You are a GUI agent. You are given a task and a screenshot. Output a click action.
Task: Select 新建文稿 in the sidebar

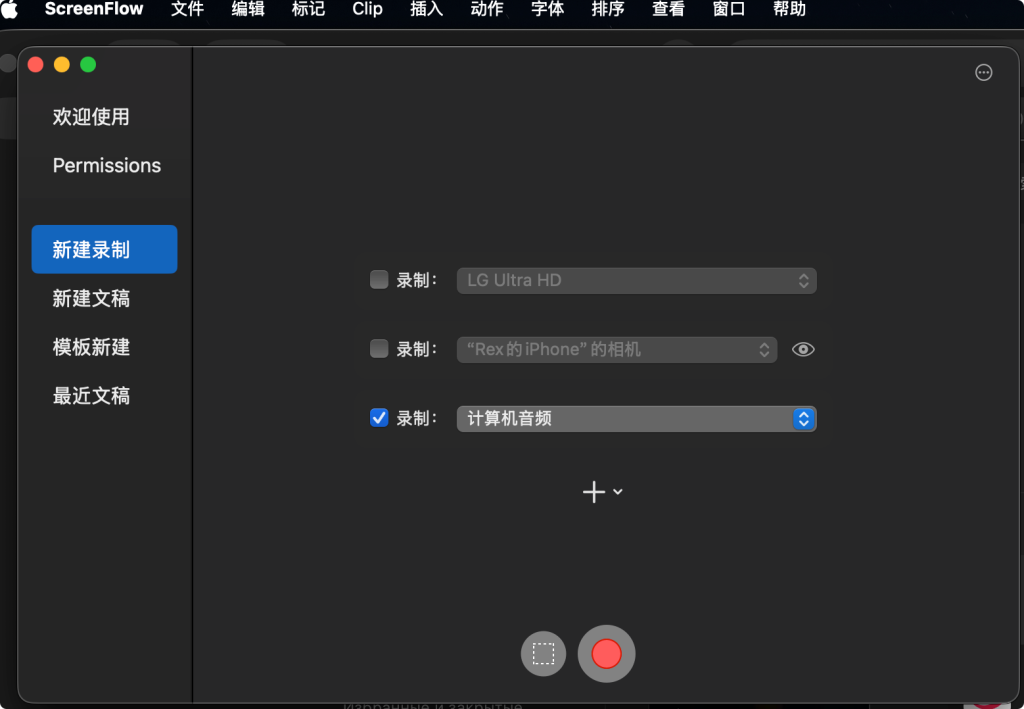[91, 298]
